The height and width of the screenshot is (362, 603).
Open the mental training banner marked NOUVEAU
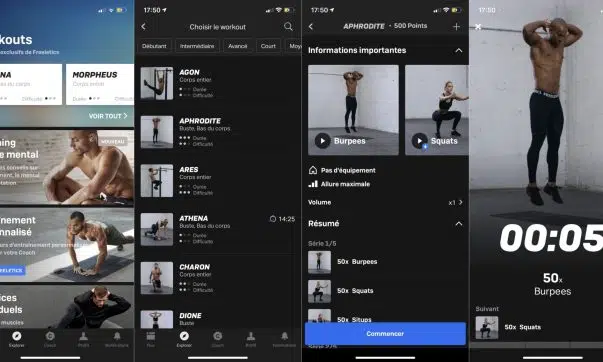tap(67, 167)
